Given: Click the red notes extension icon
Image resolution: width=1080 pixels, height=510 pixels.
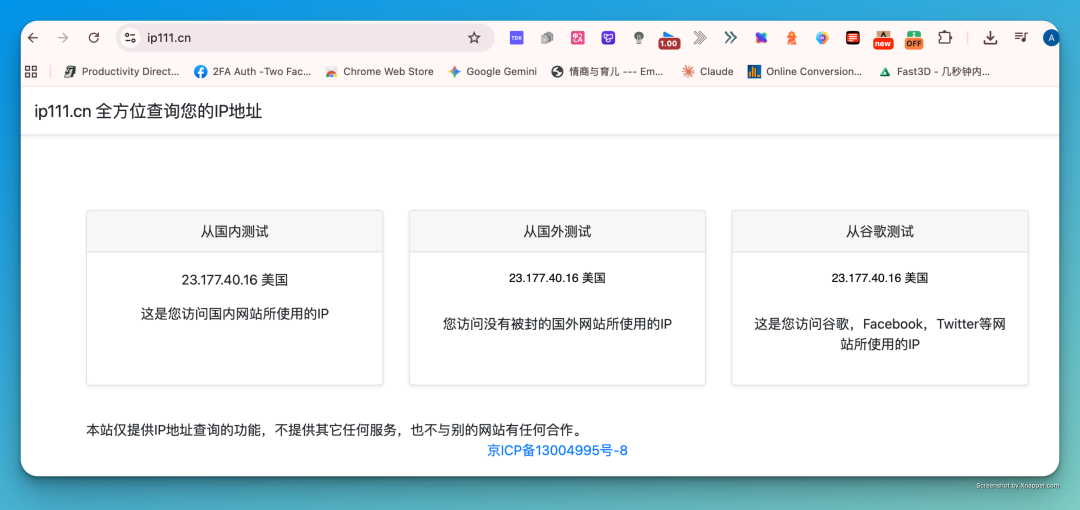Looking at the screenshot, I should (853, 38).
